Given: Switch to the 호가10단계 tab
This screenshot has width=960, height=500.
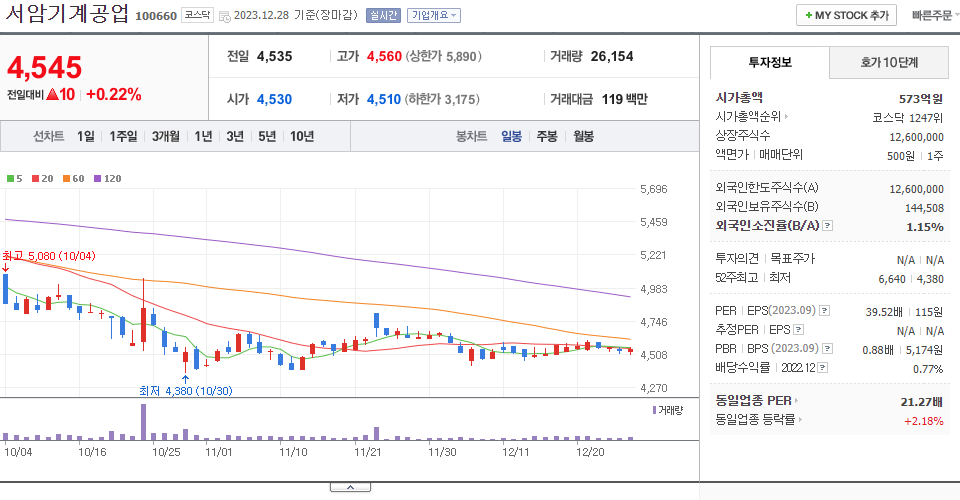Looking at the screenshot, I should 889,62.
